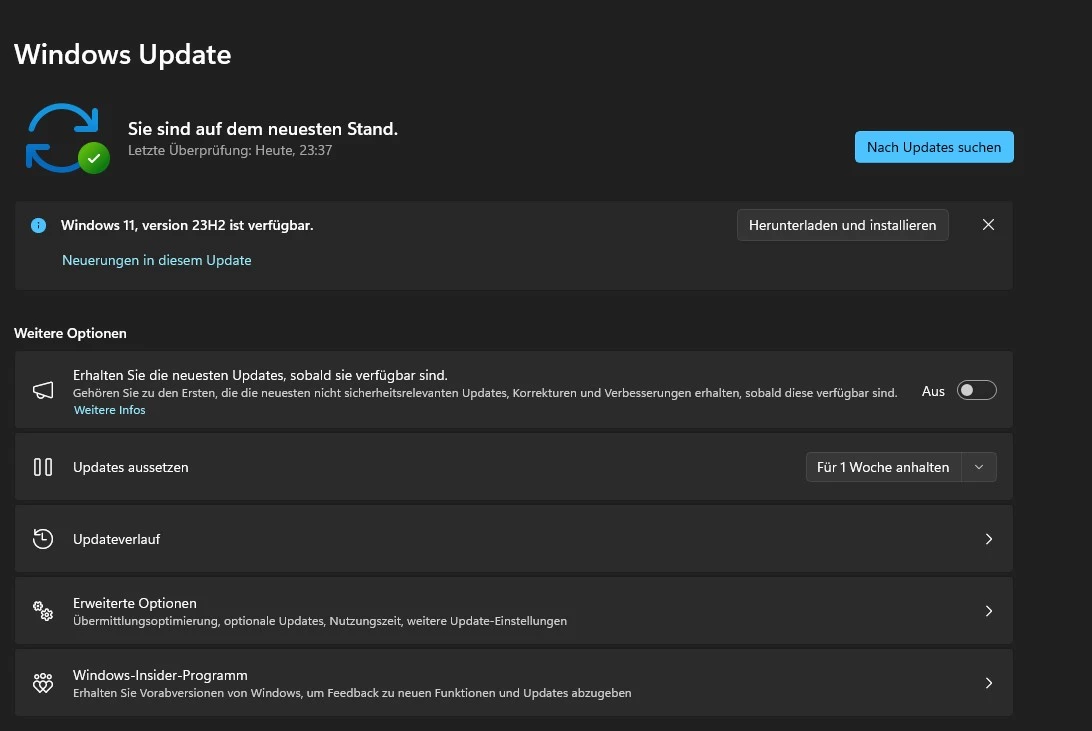
Task: Click the pause icon next to Updates aussetzen
Action: pyautogui.click(x=43, y=467)
